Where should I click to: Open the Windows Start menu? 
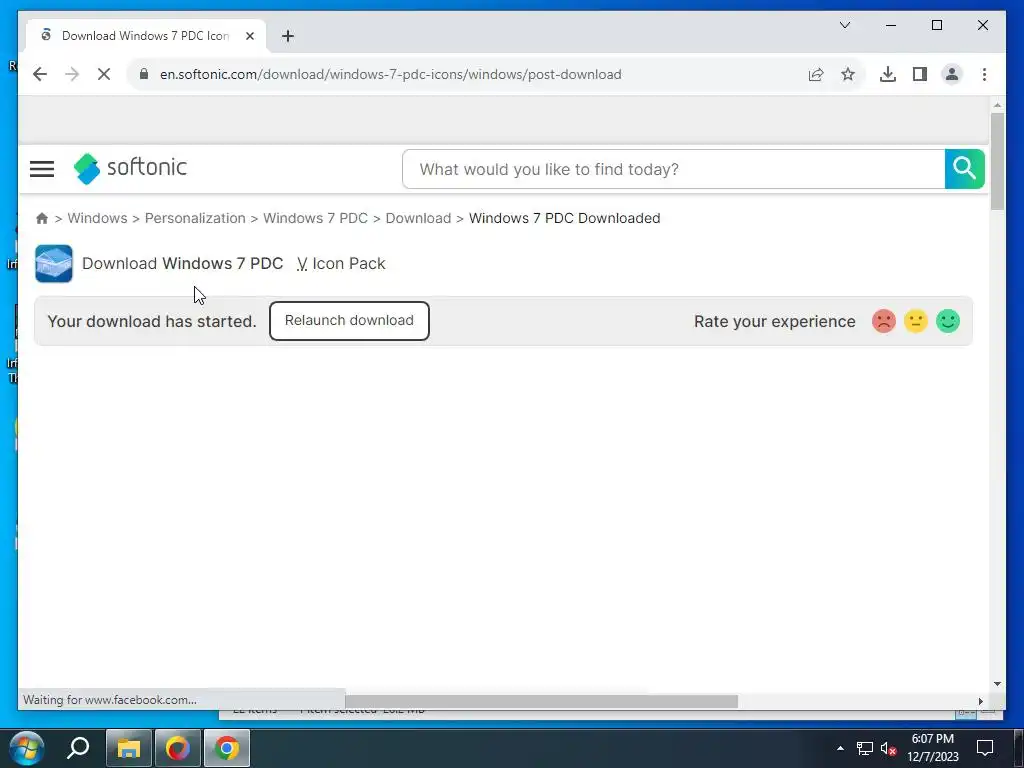(x=27, y=748)
